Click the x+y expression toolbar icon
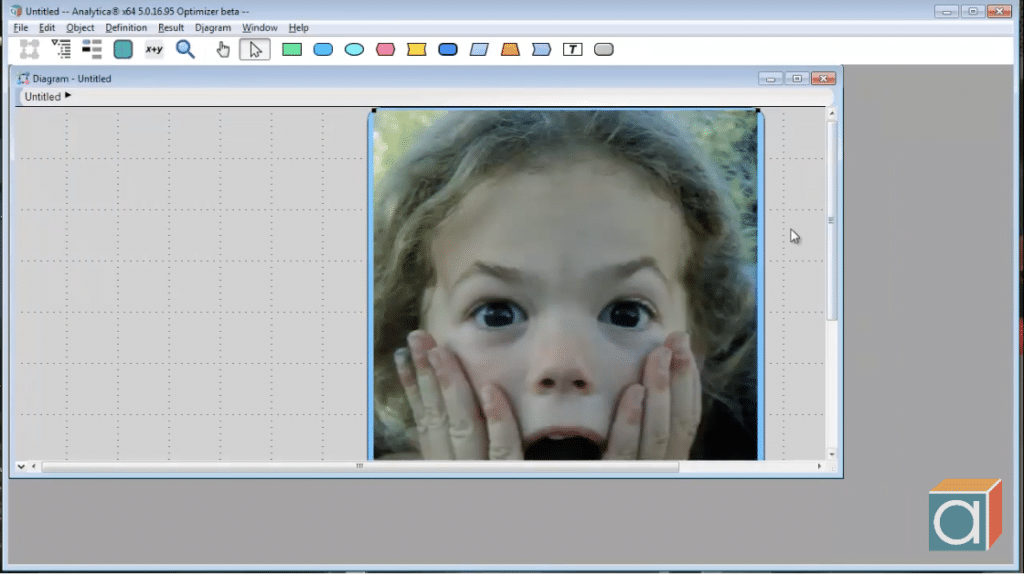Image resolution: width=1024 pixels, height=576 pixels. (x=154, y=49)
